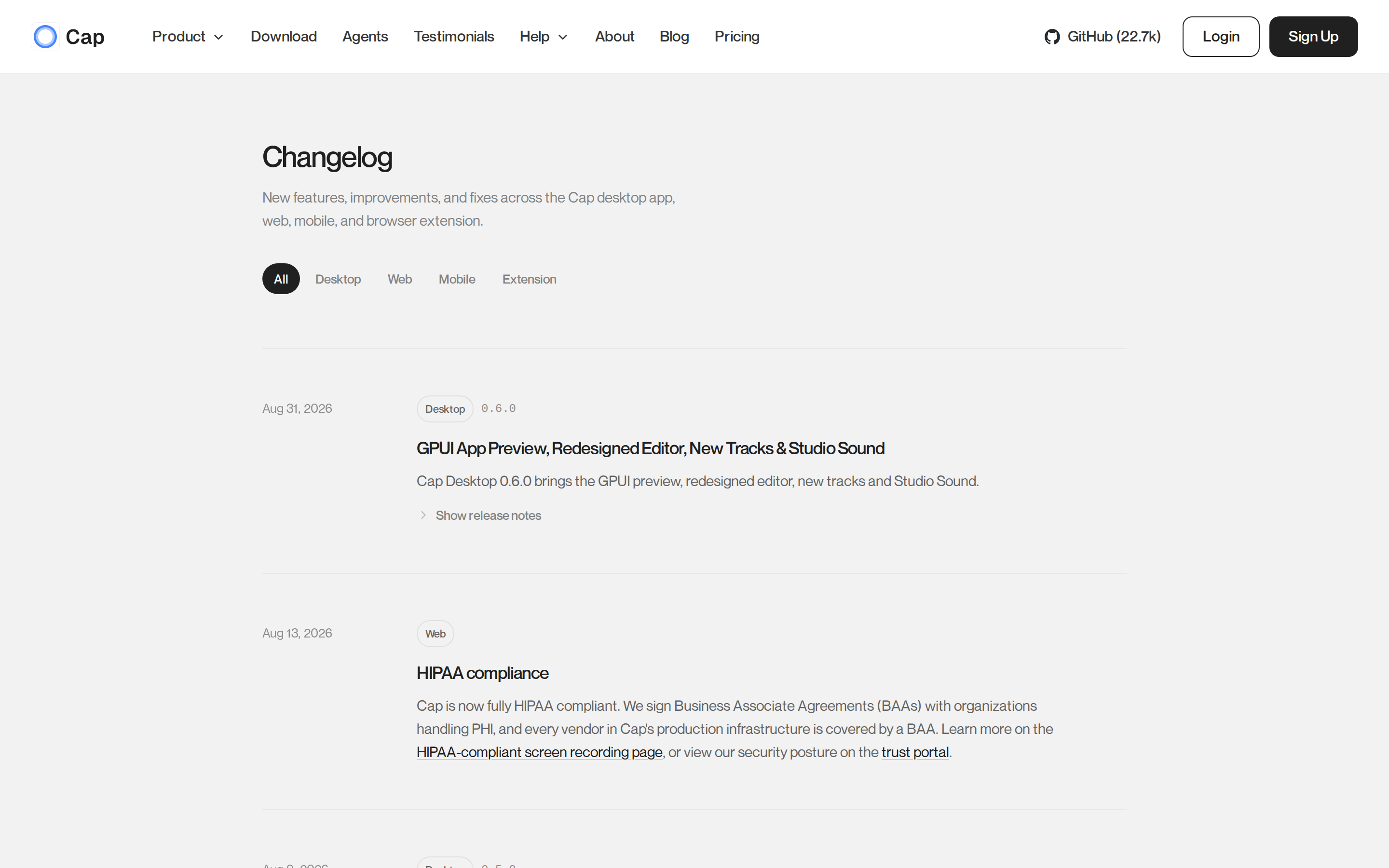Image resolution: width=1389 pixels, height=868 pixels.
Task: Open the GitHub (22.7k) link
Action: pos(1103,37)
